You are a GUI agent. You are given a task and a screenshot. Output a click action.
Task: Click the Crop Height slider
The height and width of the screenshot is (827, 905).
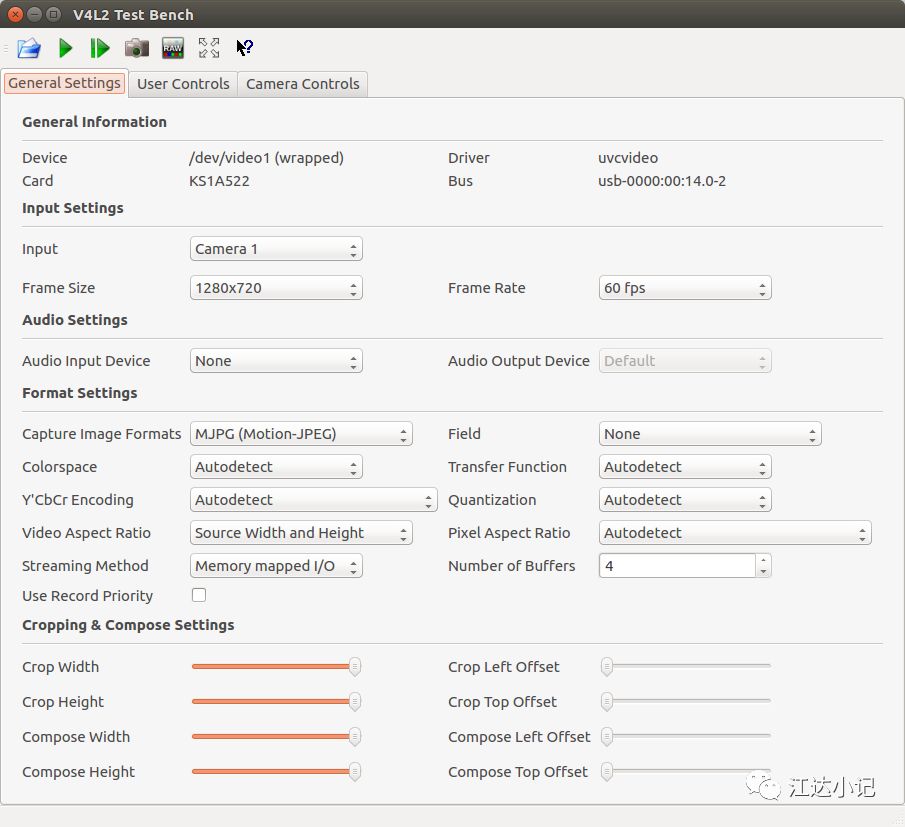pos(276,702)
